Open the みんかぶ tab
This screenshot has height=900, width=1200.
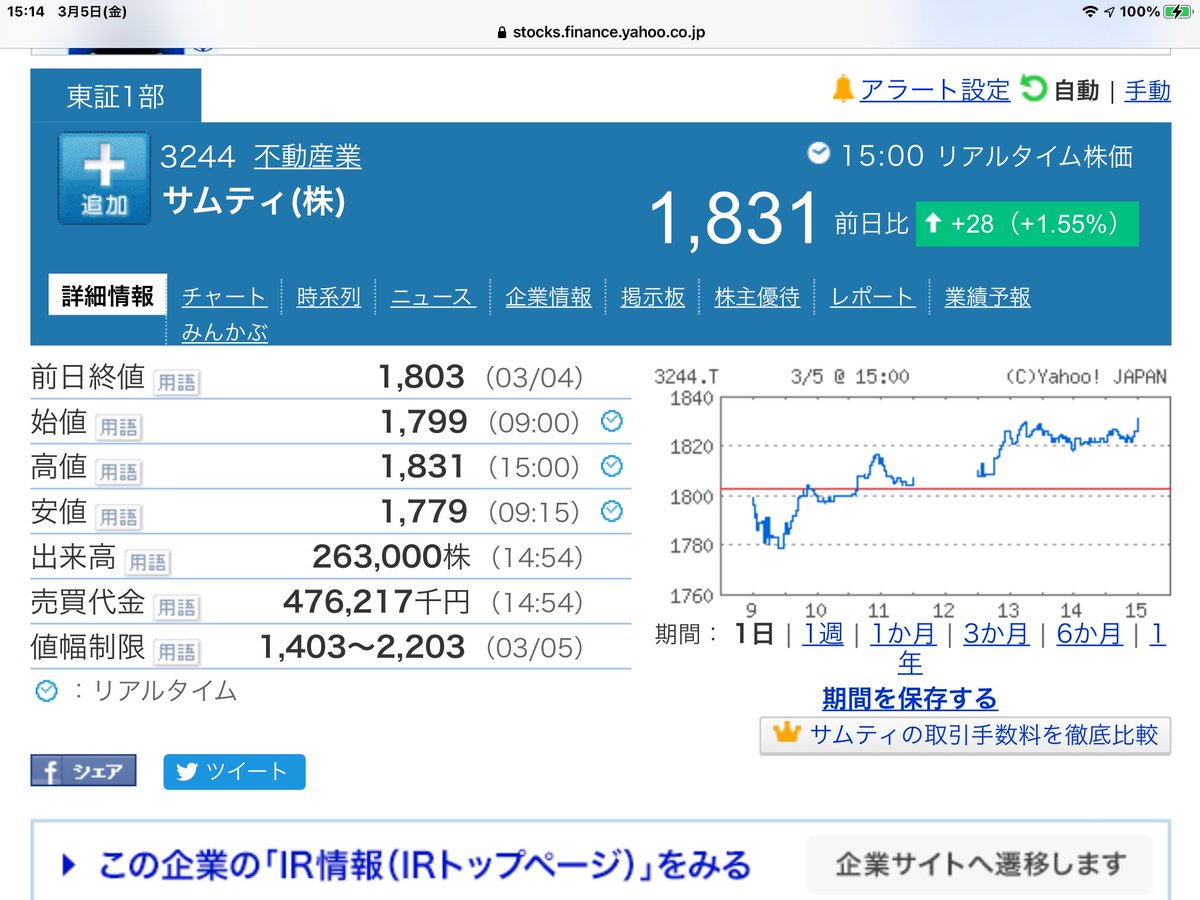tap(224, 332)
